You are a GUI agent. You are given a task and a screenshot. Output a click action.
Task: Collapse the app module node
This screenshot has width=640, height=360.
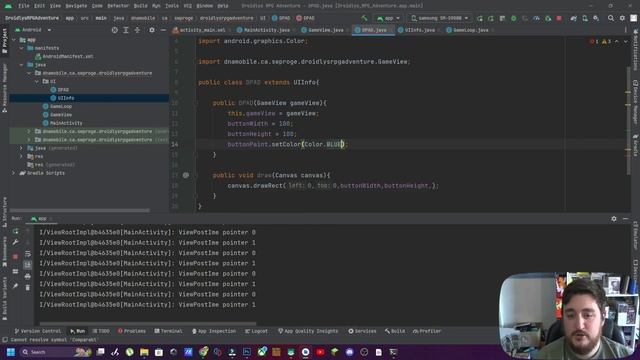point(14,40)
